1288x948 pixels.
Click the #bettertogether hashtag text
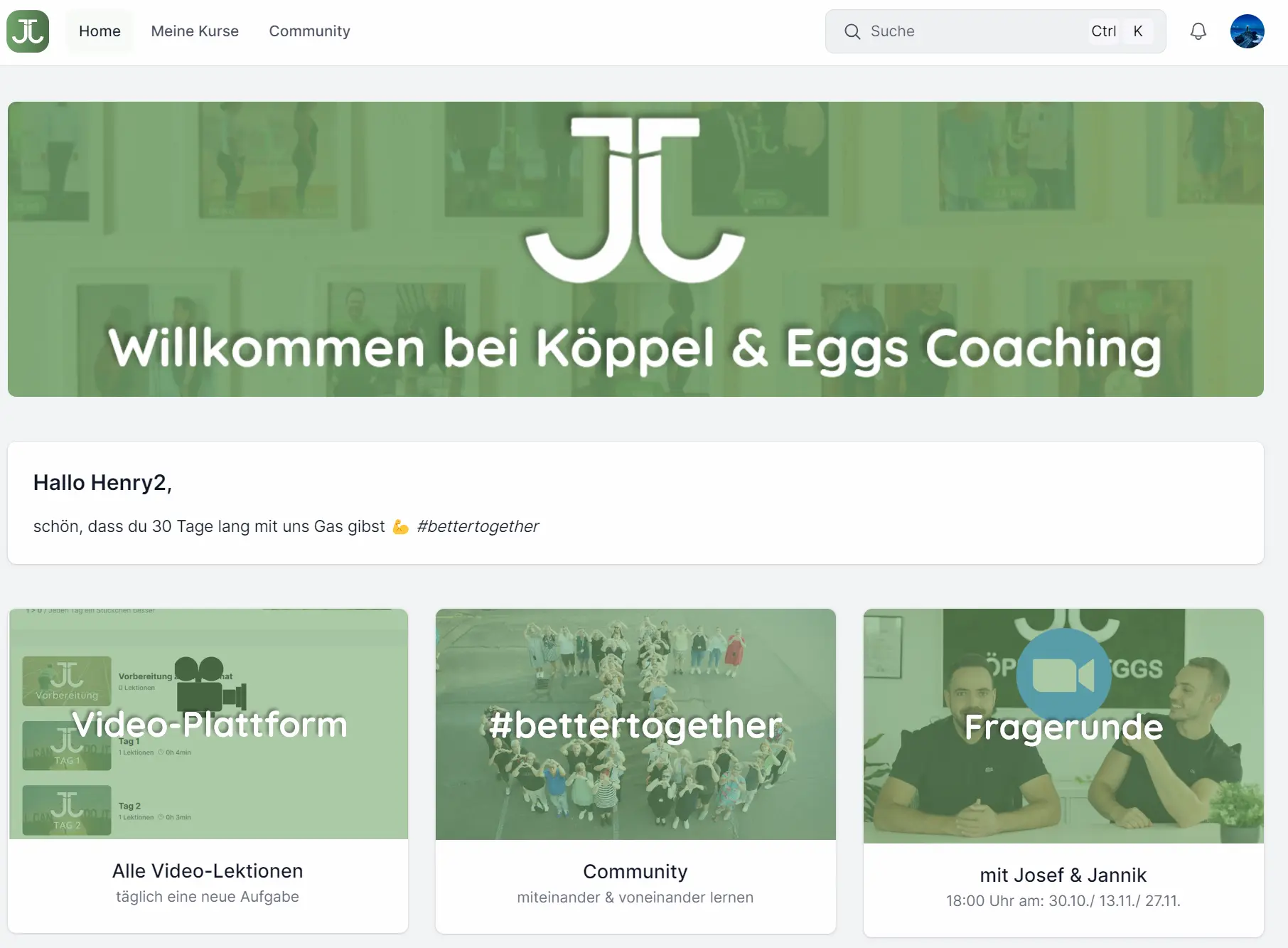point(478,526)
